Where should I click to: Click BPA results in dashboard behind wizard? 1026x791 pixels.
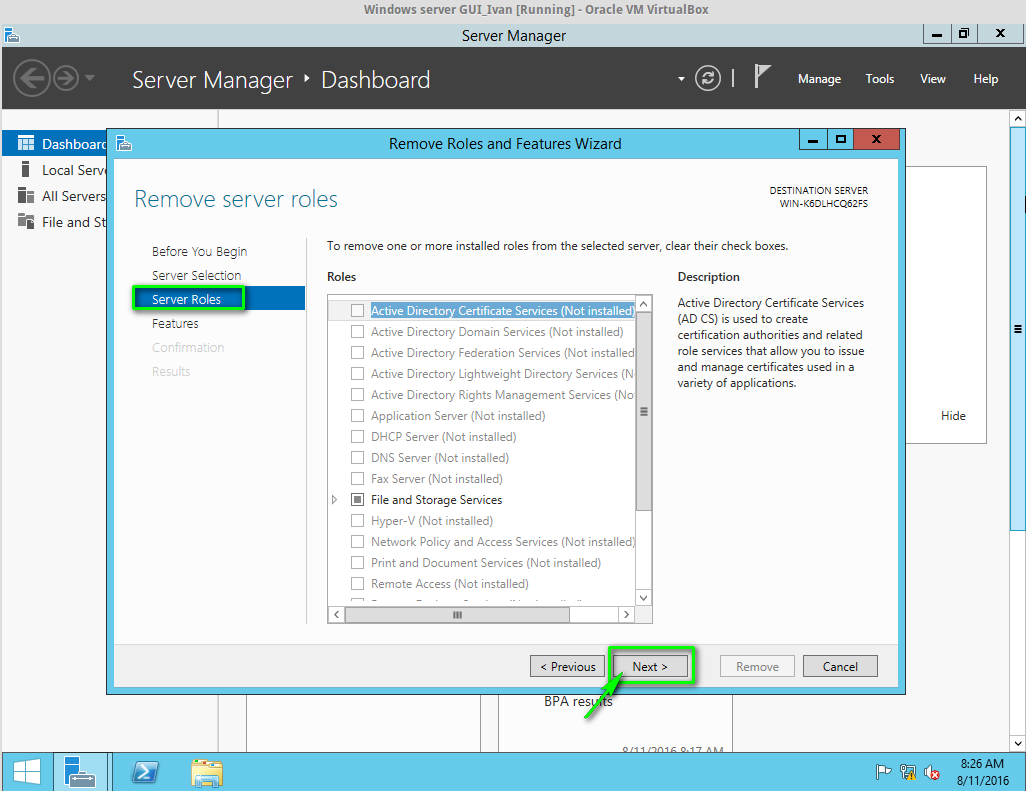578,701
